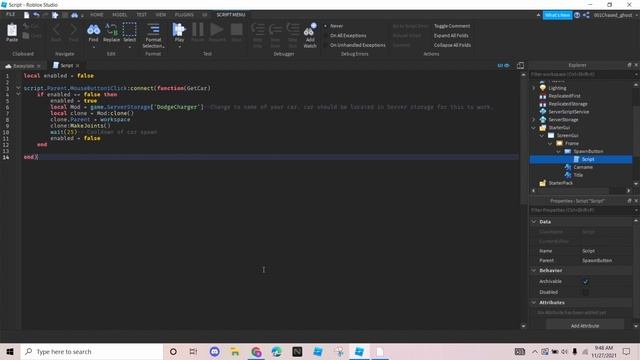Click the Toggle Comment action
Image resolution: width=640 pixels, height=360 pixels.
coord(452,26)
